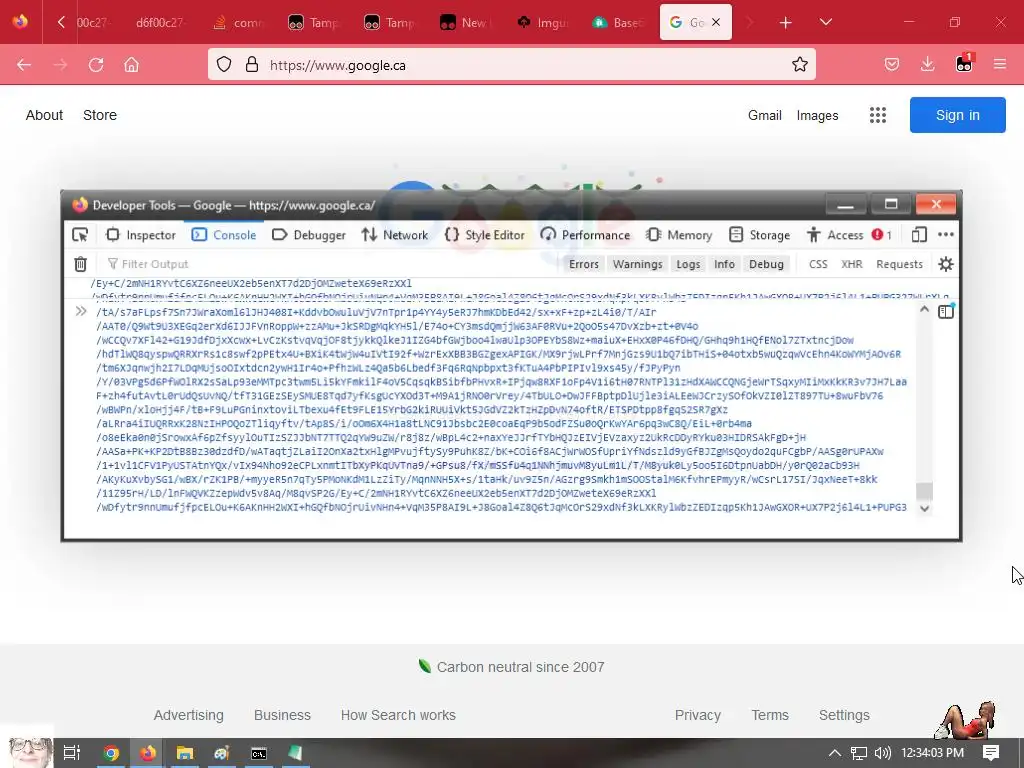Viewport: 1024px width, 768px height.
Task: Open How Search works link
Action: click(x=398, y=715)
